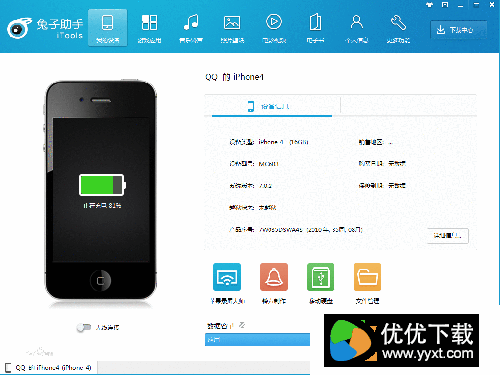Open the wrench toolbox section
Screen dimensions: 500x375
tap(398, 28)
